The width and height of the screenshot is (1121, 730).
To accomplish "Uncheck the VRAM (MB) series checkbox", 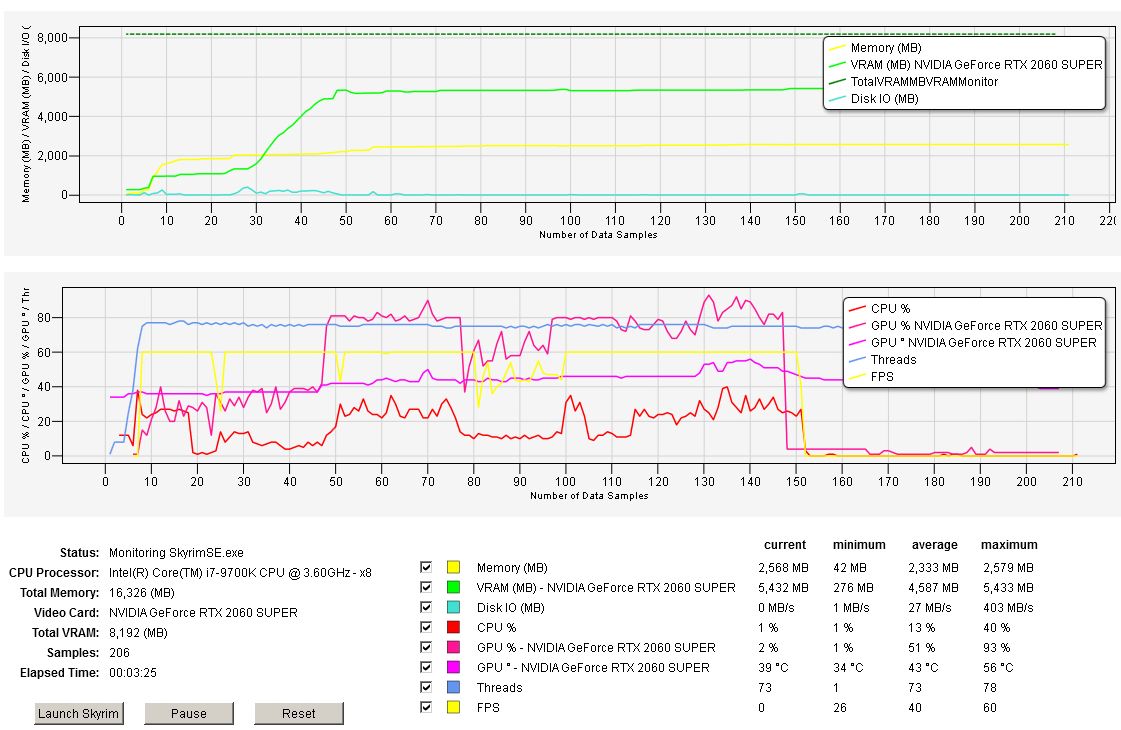I will pyautogui.click(x=426, y=587).
